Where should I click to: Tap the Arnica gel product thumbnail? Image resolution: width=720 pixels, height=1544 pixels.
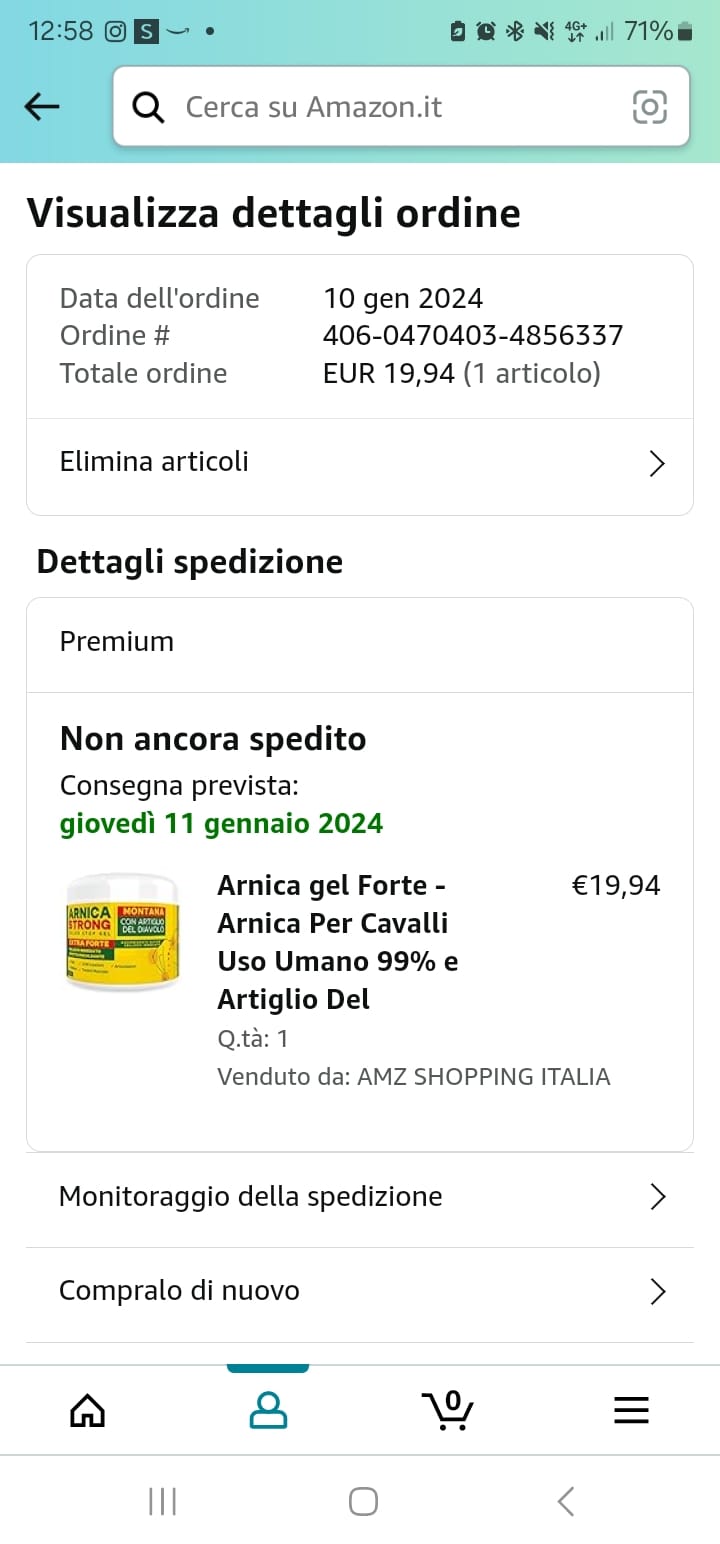[x=122, y=932]
